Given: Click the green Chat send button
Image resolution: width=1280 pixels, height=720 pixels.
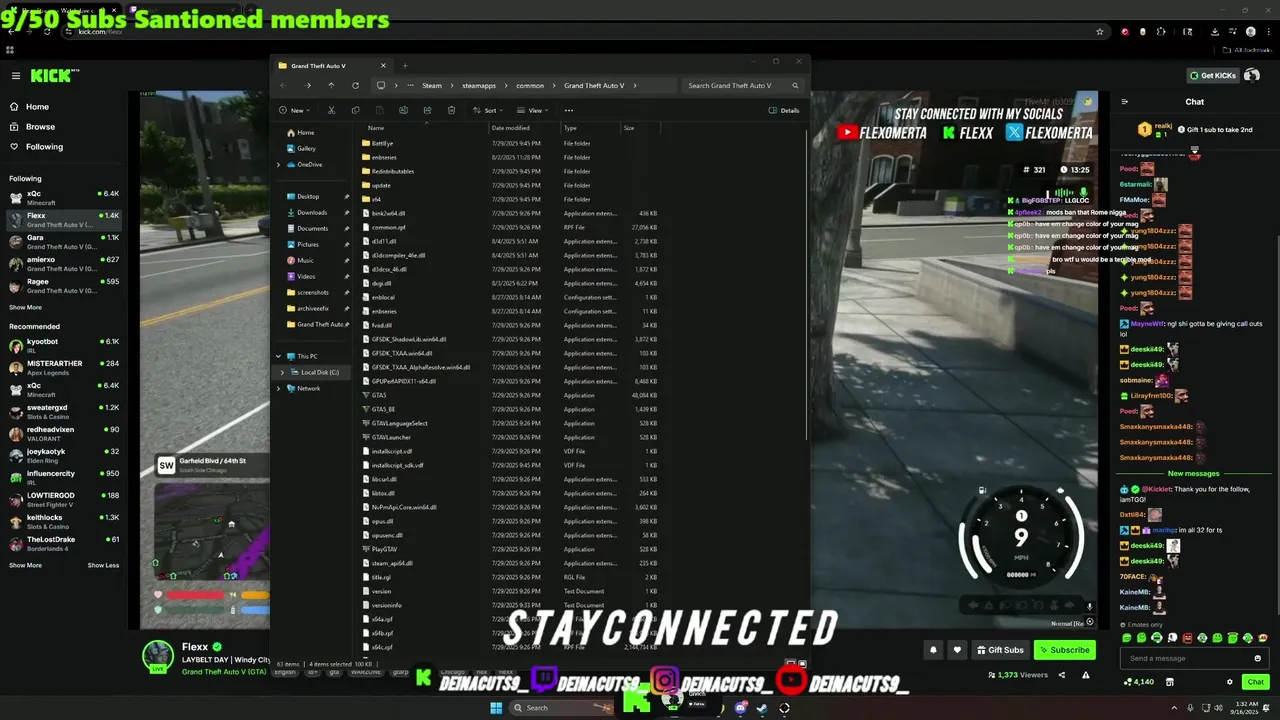Looking at the screenshot, I should coord(1255,682).
